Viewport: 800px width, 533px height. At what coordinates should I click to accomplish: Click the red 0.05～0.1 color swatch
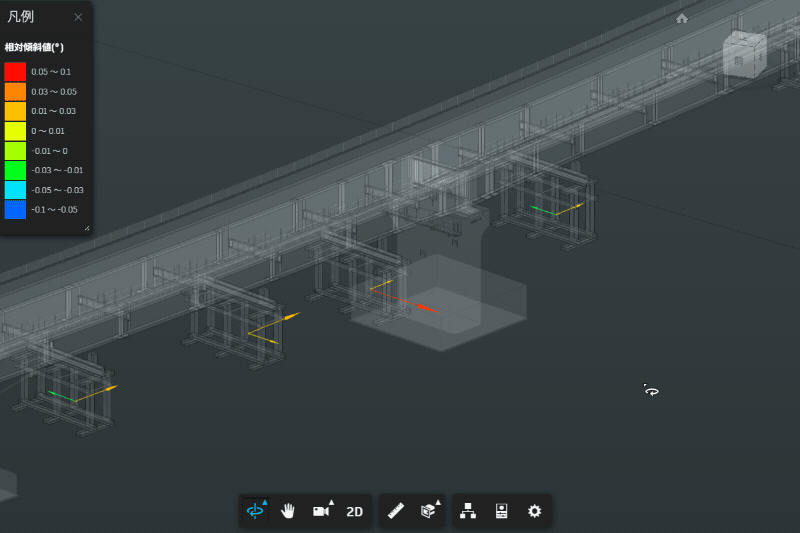(15, 72)
